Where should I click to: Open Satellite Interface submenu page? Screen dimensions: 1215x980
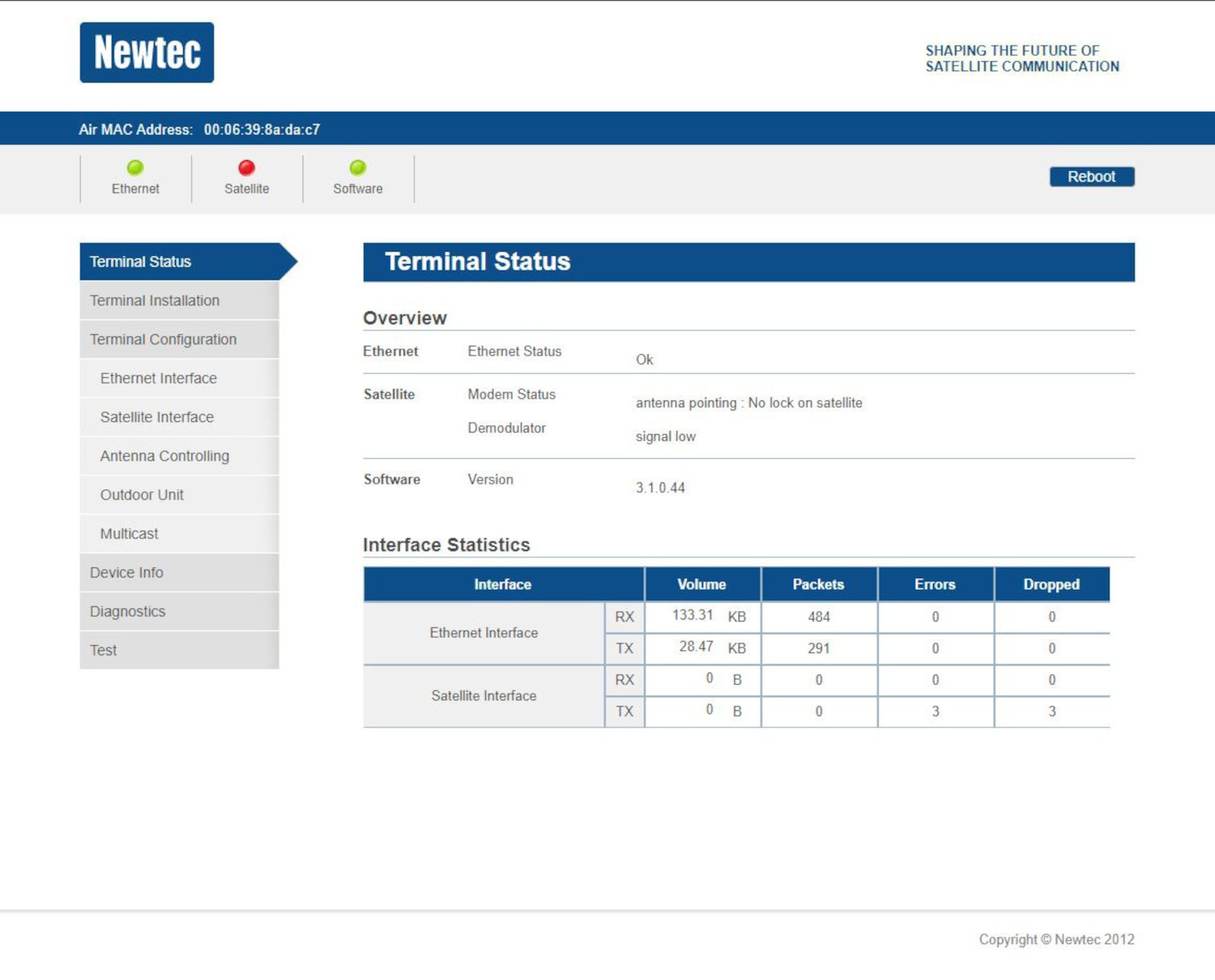click(157, 417)
